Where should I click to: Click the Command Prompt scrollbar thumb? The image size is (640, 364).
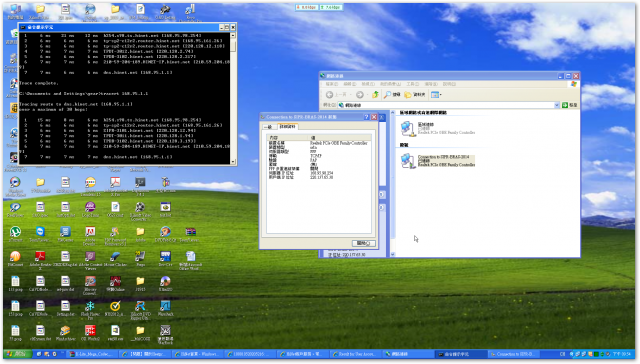[233, 45]
